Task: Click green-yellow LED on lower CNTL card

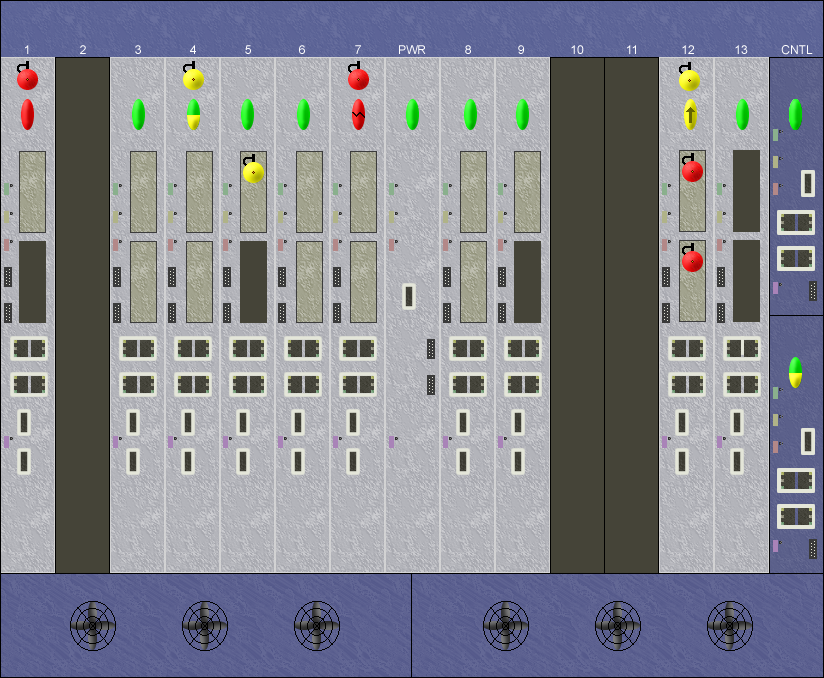Action: click(x=795, y=372)
